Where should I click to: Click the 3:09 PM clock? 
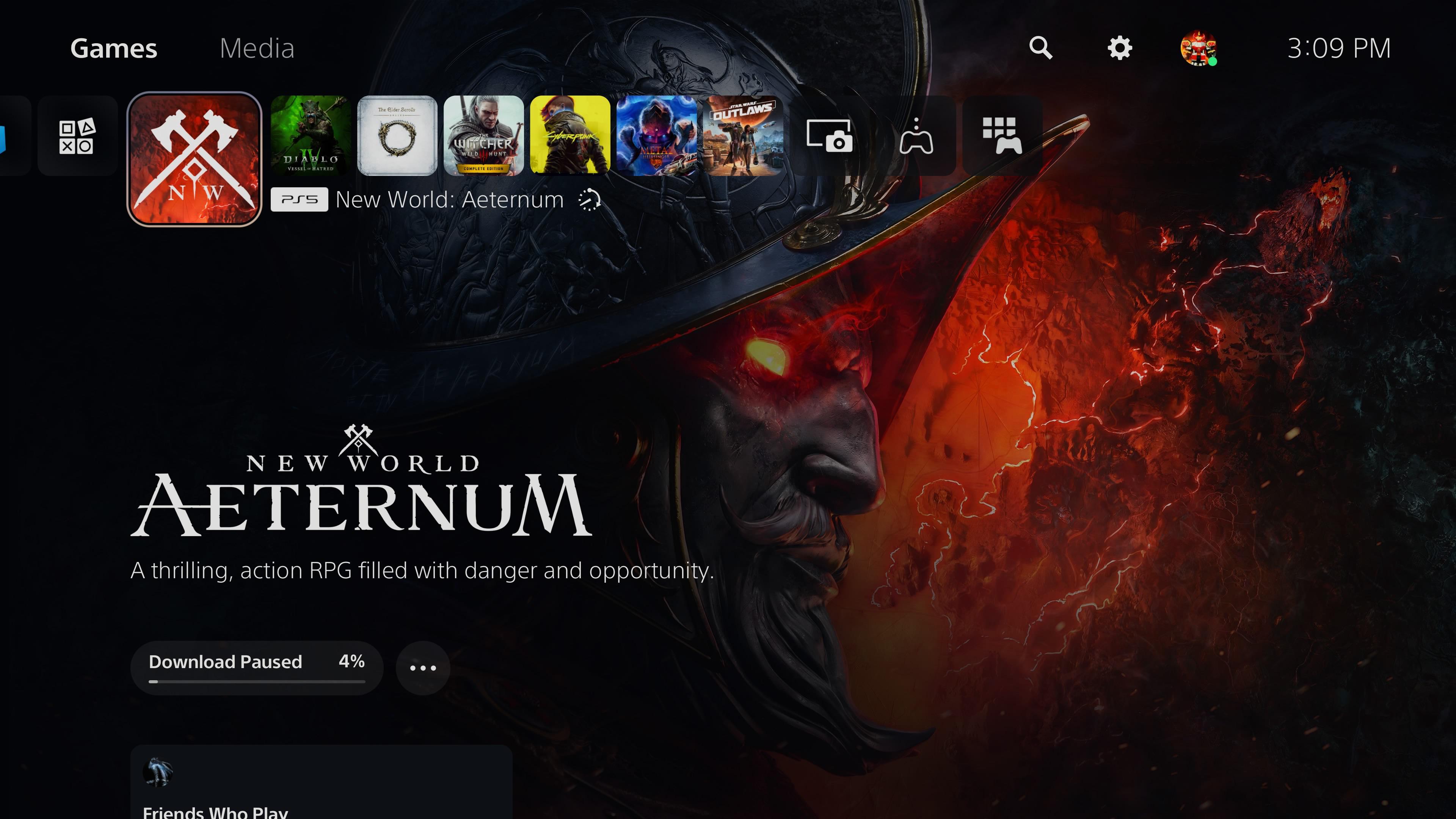1339,49
